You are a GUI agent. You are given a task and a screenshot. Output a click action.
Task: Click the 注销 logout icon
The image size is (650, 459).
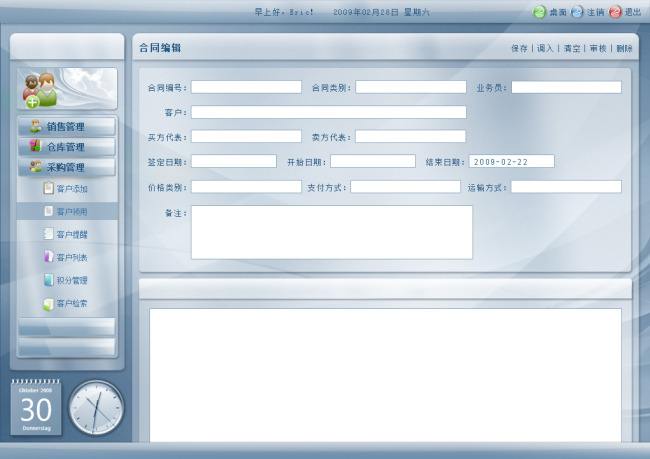(x=577, y=12)
